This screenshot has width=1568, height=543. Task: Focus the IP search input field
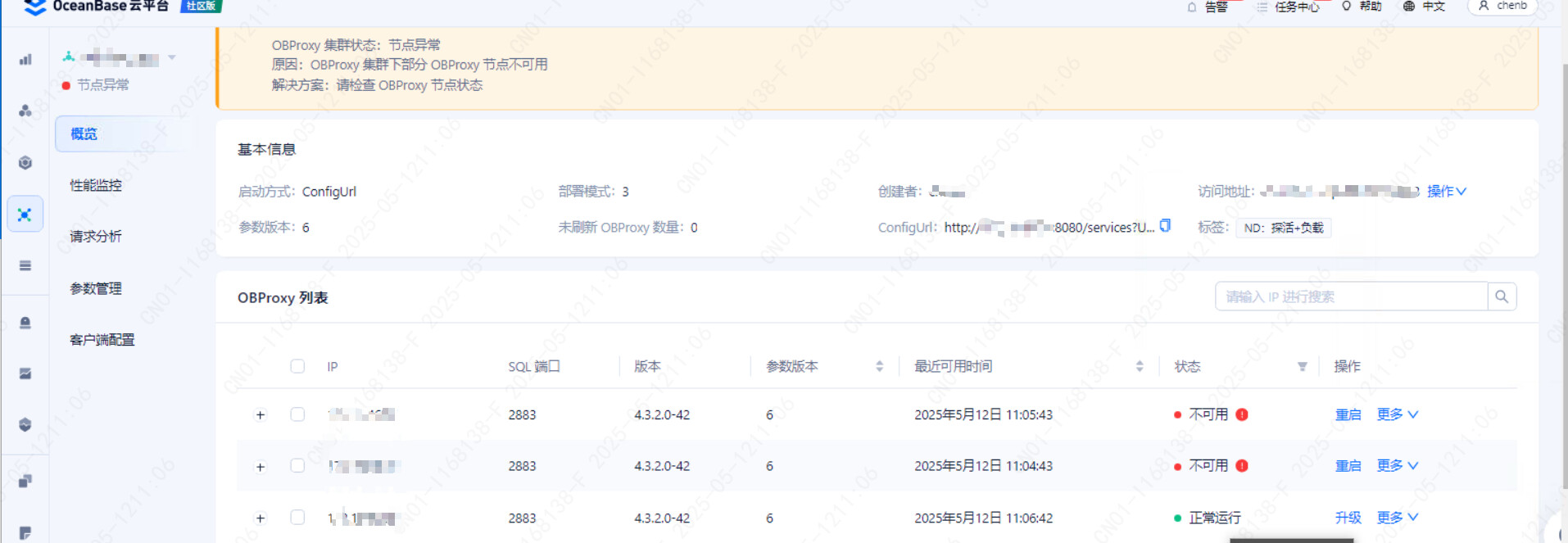point(1352,296)
